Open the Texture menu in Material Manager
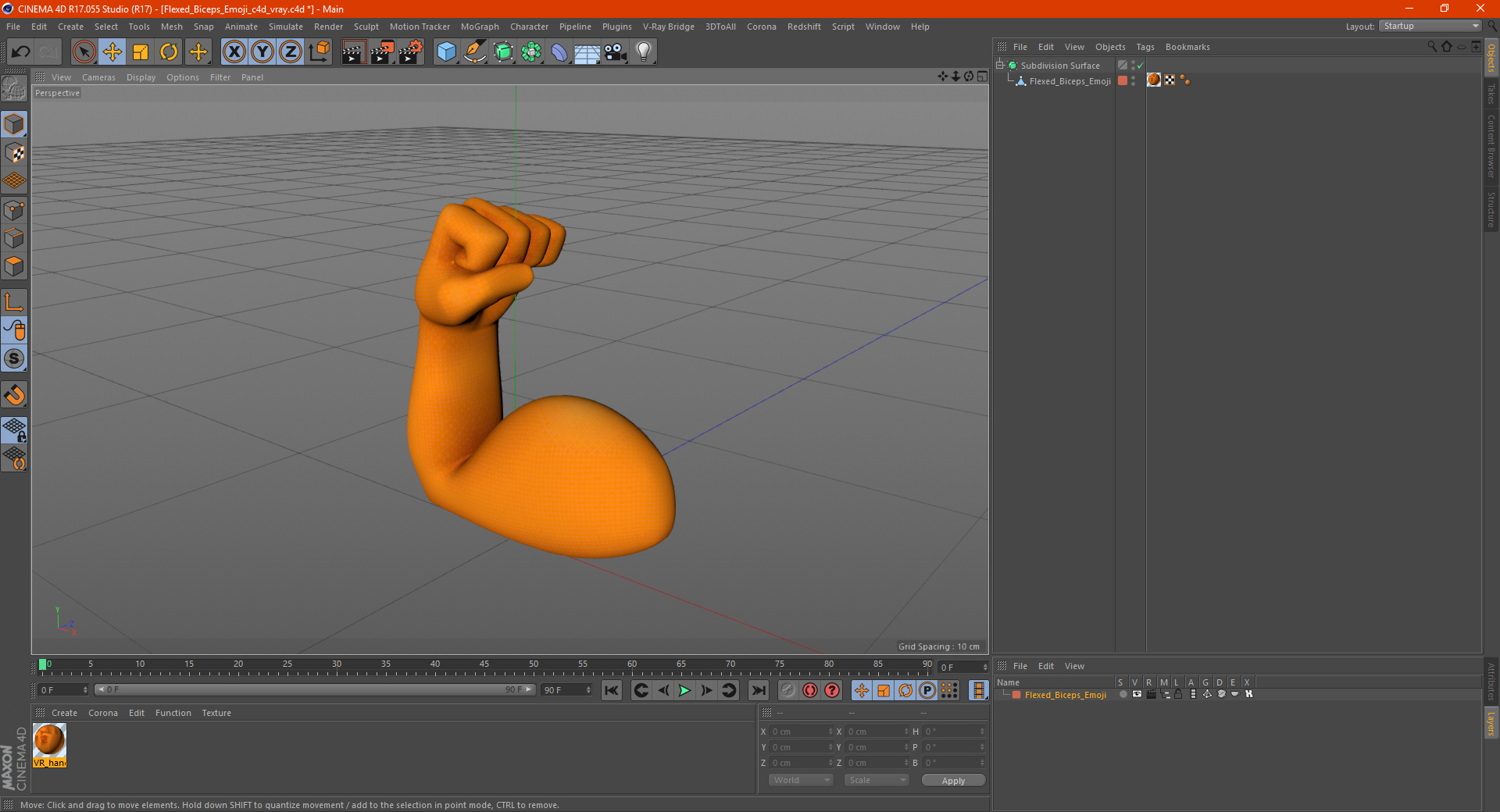 [216, 713]
